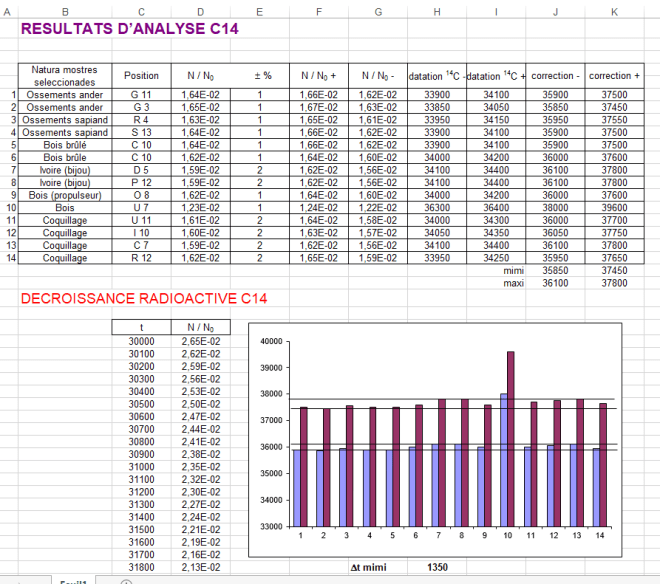The width and height of the screenshot is (660, 584).
Task: Click the 'maxi' label below the table
Action: click(514, 283)
